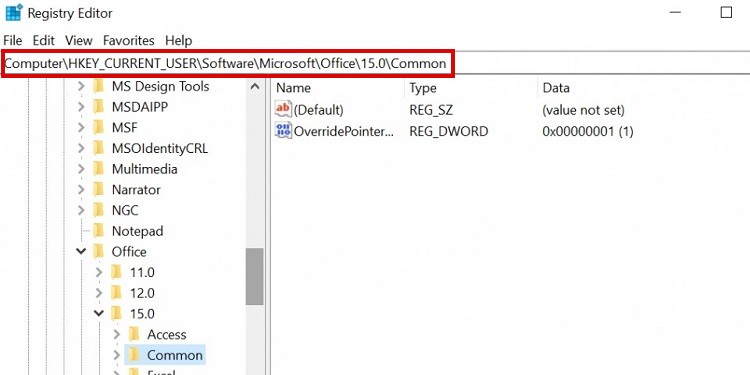Open the Favorites menu
750x375 pixels.
point(129,41)
